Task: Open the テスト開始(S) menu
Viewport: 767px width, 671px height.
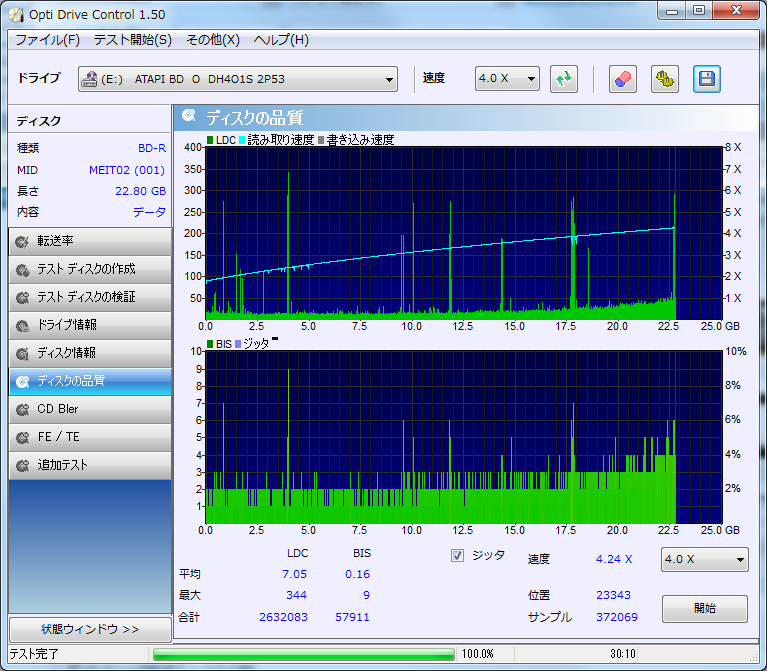Action: (133, 40)
